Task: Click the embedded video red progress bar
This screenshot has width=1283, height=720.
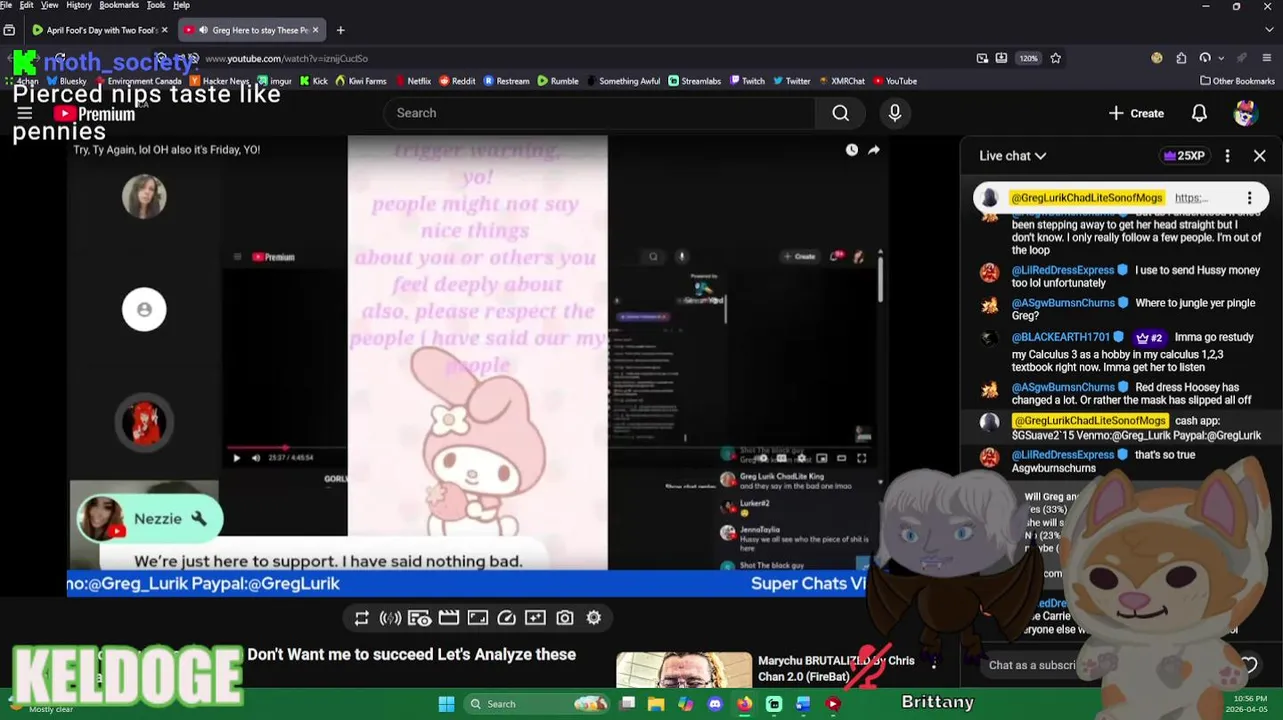Action: 258,448
